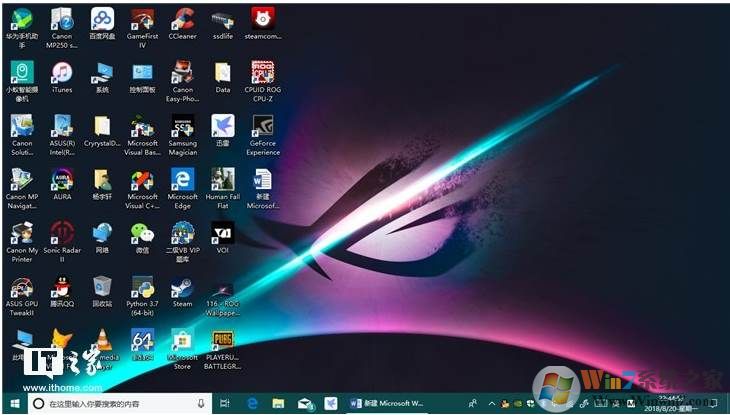Click the Windows Start button

point(14,403)
